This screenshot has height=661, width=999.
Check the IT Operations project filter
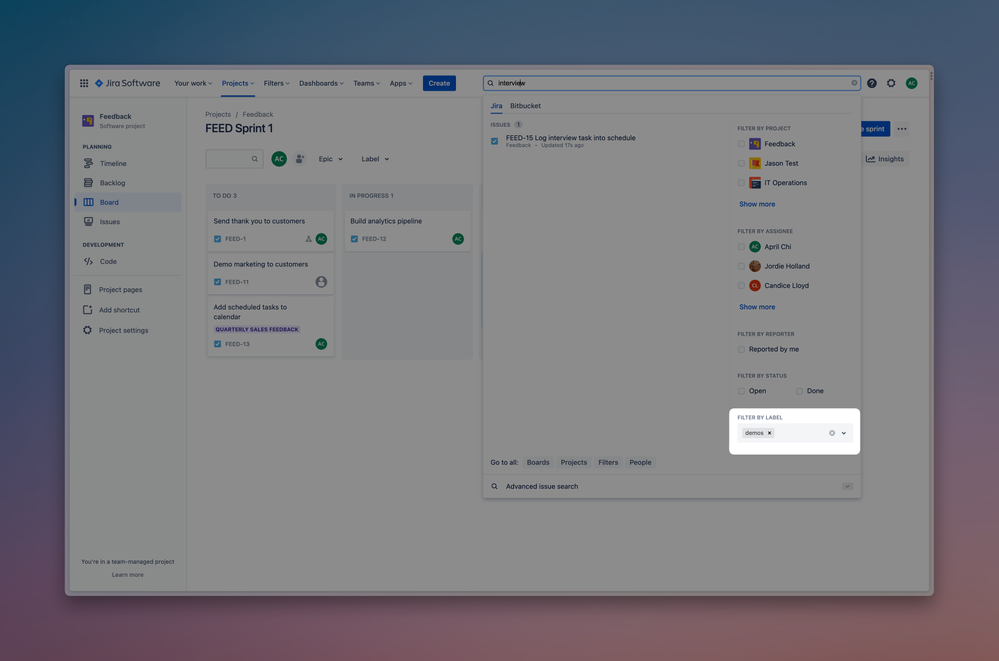pyautogui.click(x=741, y=183)
